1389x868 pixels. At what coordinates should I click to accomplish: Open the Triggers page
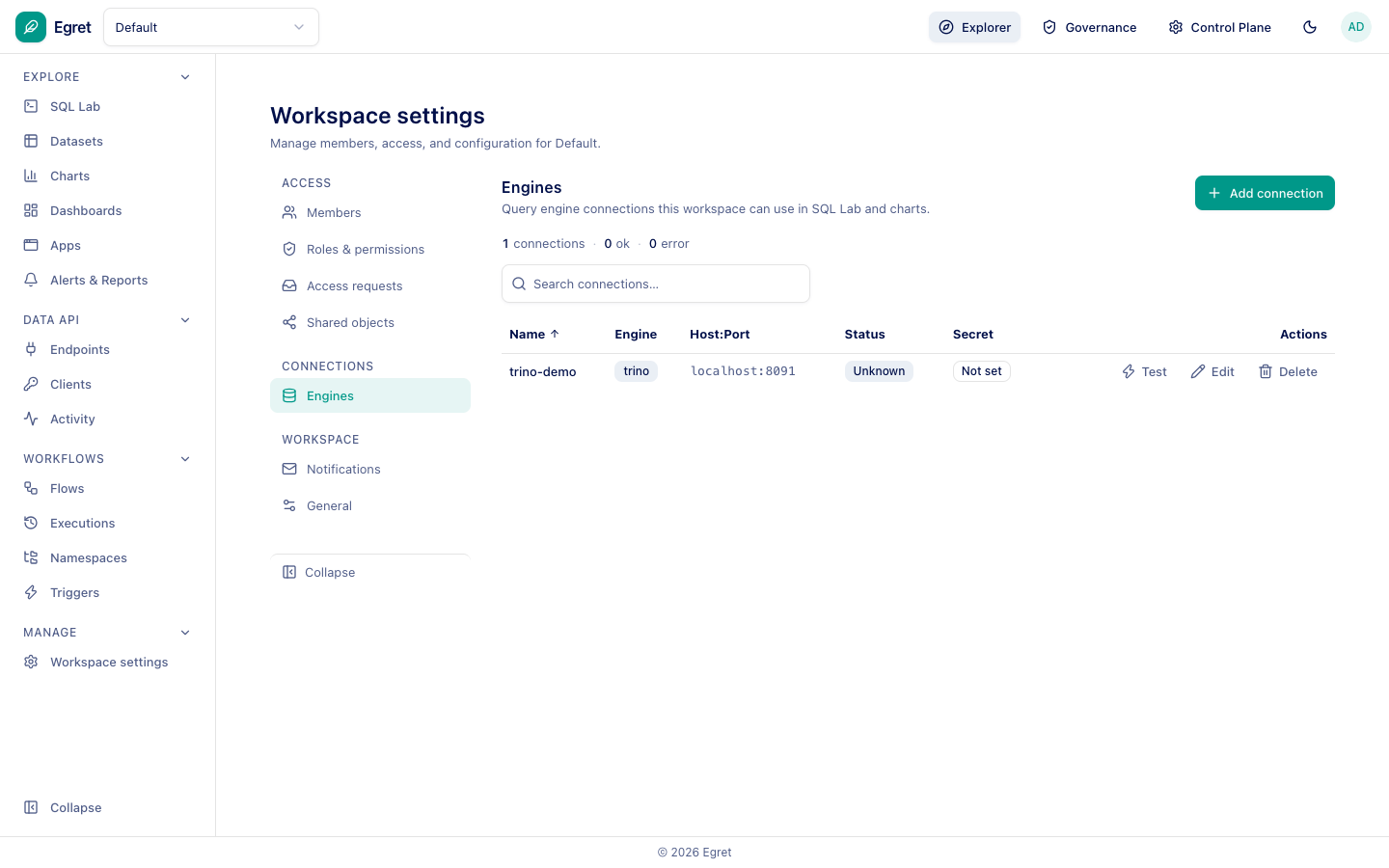click(x=107, y=592)
